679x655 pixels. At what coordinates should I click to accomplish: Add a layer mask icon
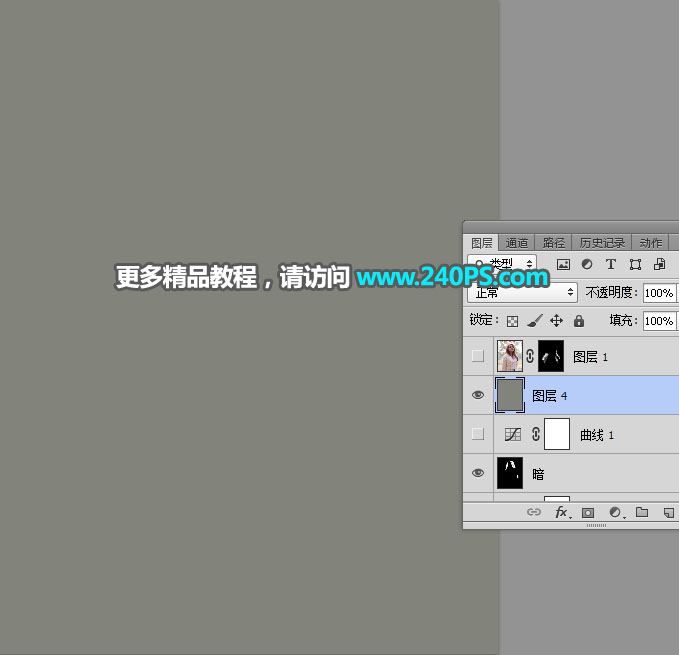pyautogui.click(x=588, y=513)
